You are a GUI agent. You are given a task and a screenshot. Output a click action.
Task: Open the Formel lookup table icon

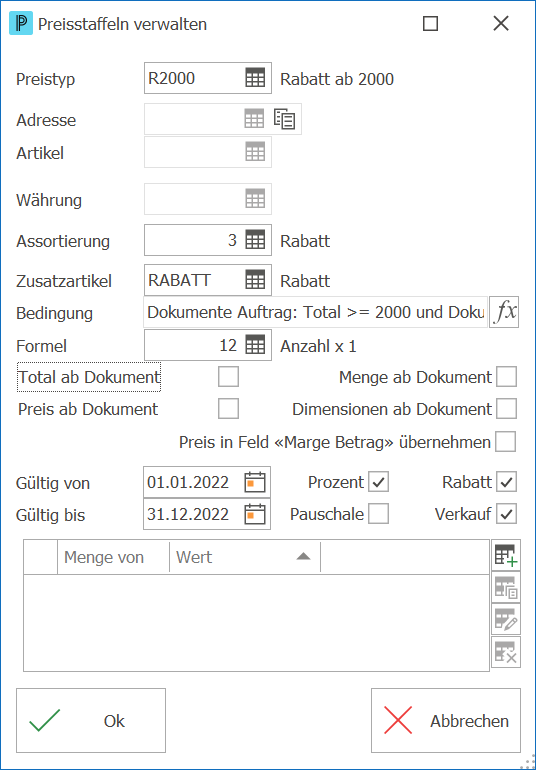[x=255, y=345]
